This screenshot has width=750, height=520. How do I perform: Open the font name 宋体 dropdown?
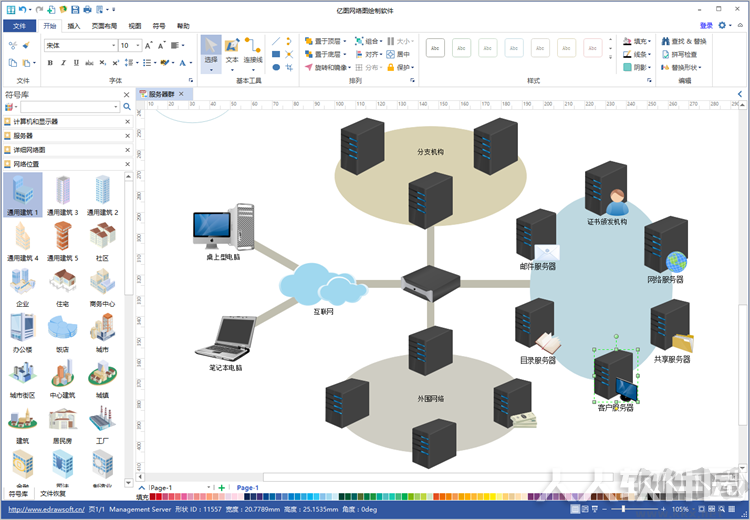pos(114,45)
